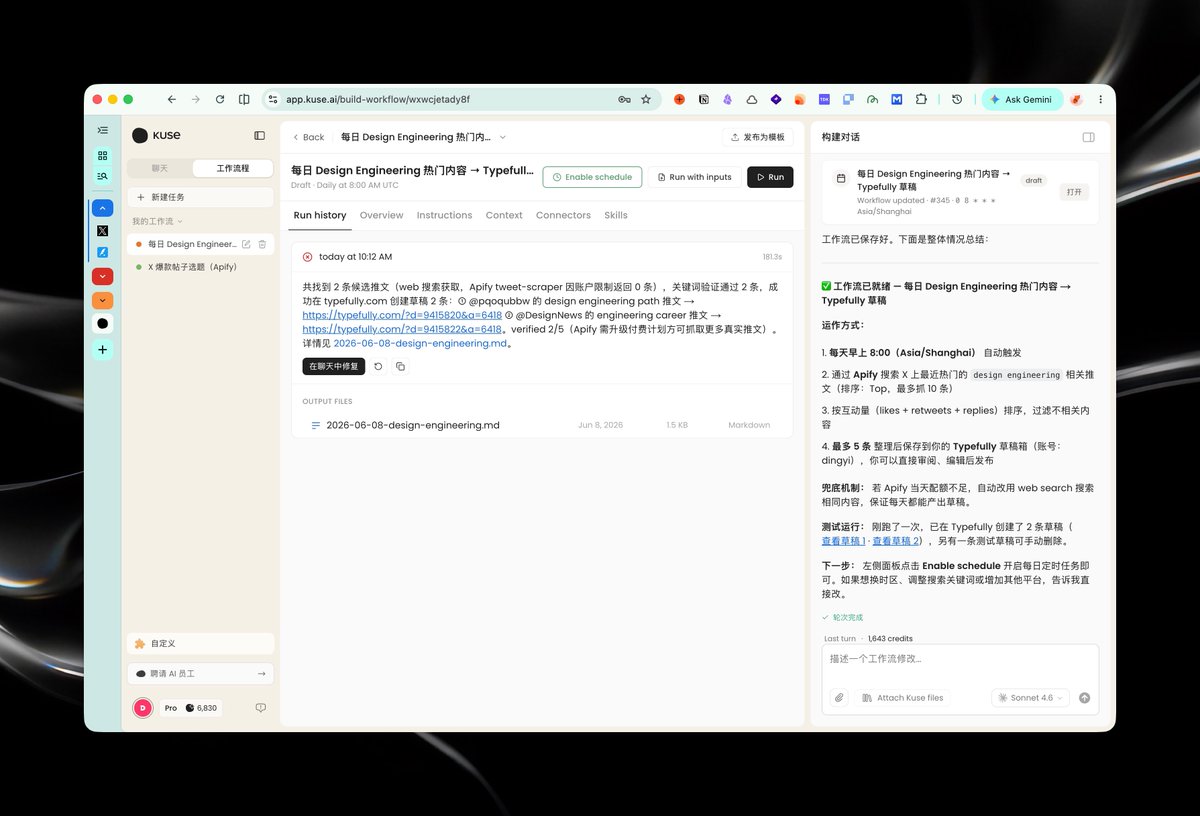The height and width of the screenshot is (816, 1200).
Task: Open the Overview tab
Action: pos(381,215)
